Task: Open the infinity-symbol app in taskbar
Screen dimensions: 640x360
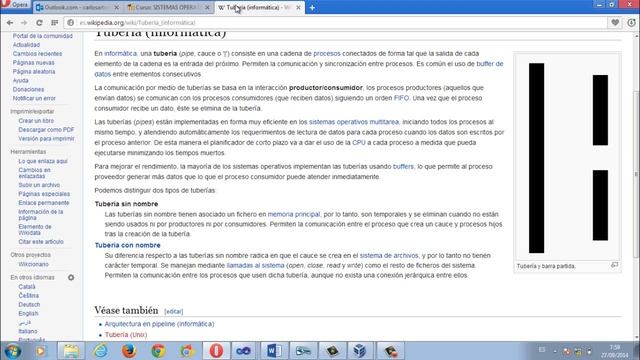Action: pos(244,351)
